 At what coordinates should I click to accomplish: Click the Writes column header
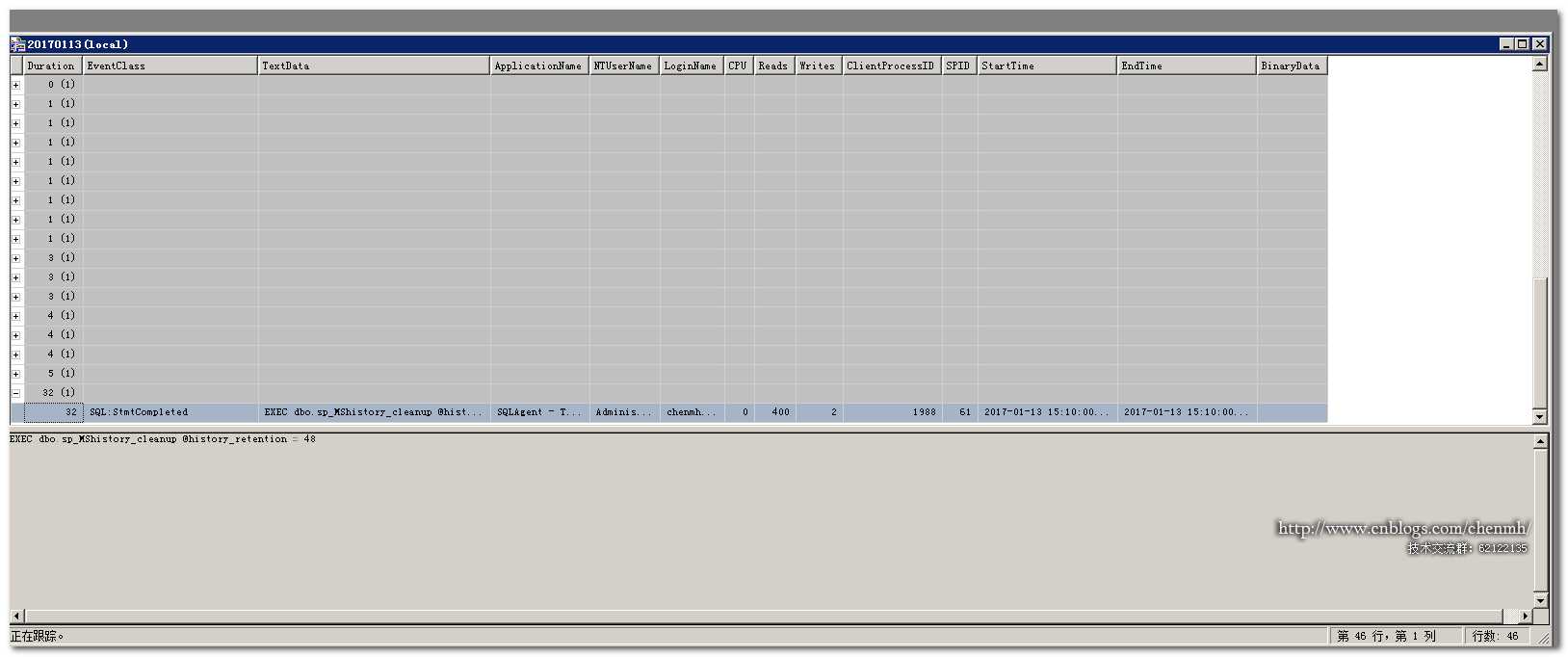(x=819, y=66)
